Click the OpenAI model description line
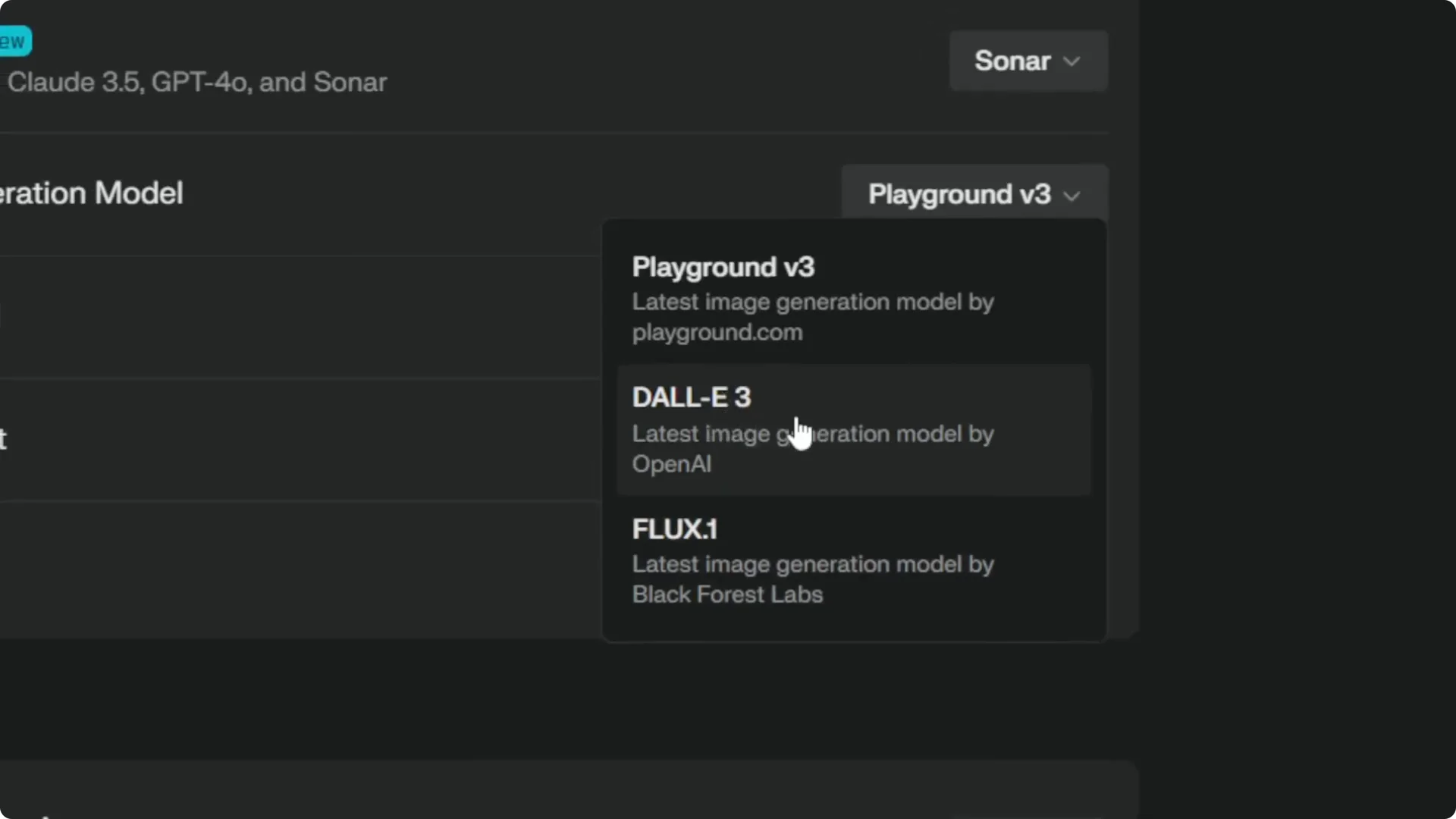 click(x=671, y=464)
